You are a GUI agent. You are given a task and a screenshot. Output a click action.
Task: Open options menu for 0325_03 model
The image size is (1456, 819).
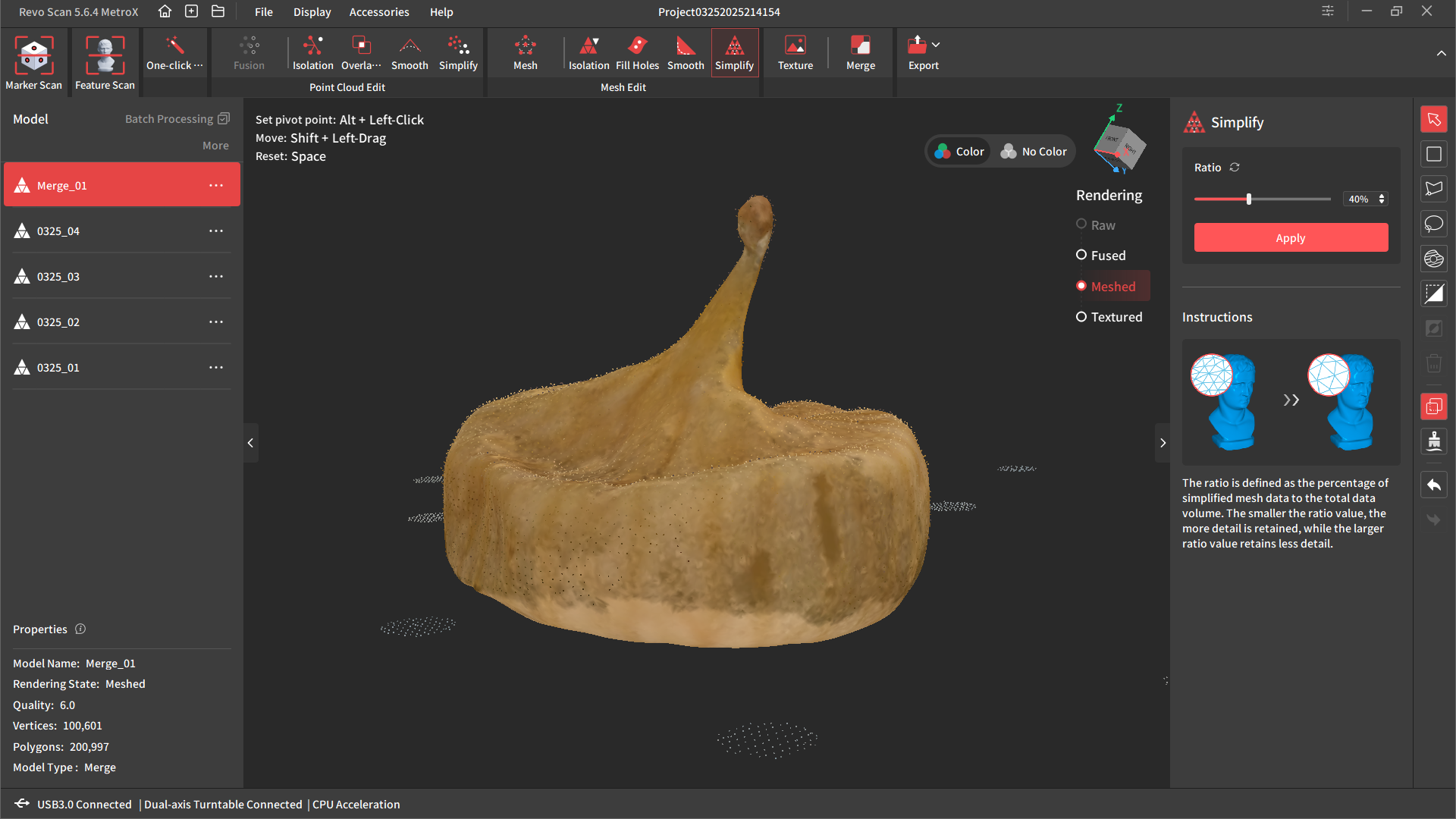[x=216, y=277]
